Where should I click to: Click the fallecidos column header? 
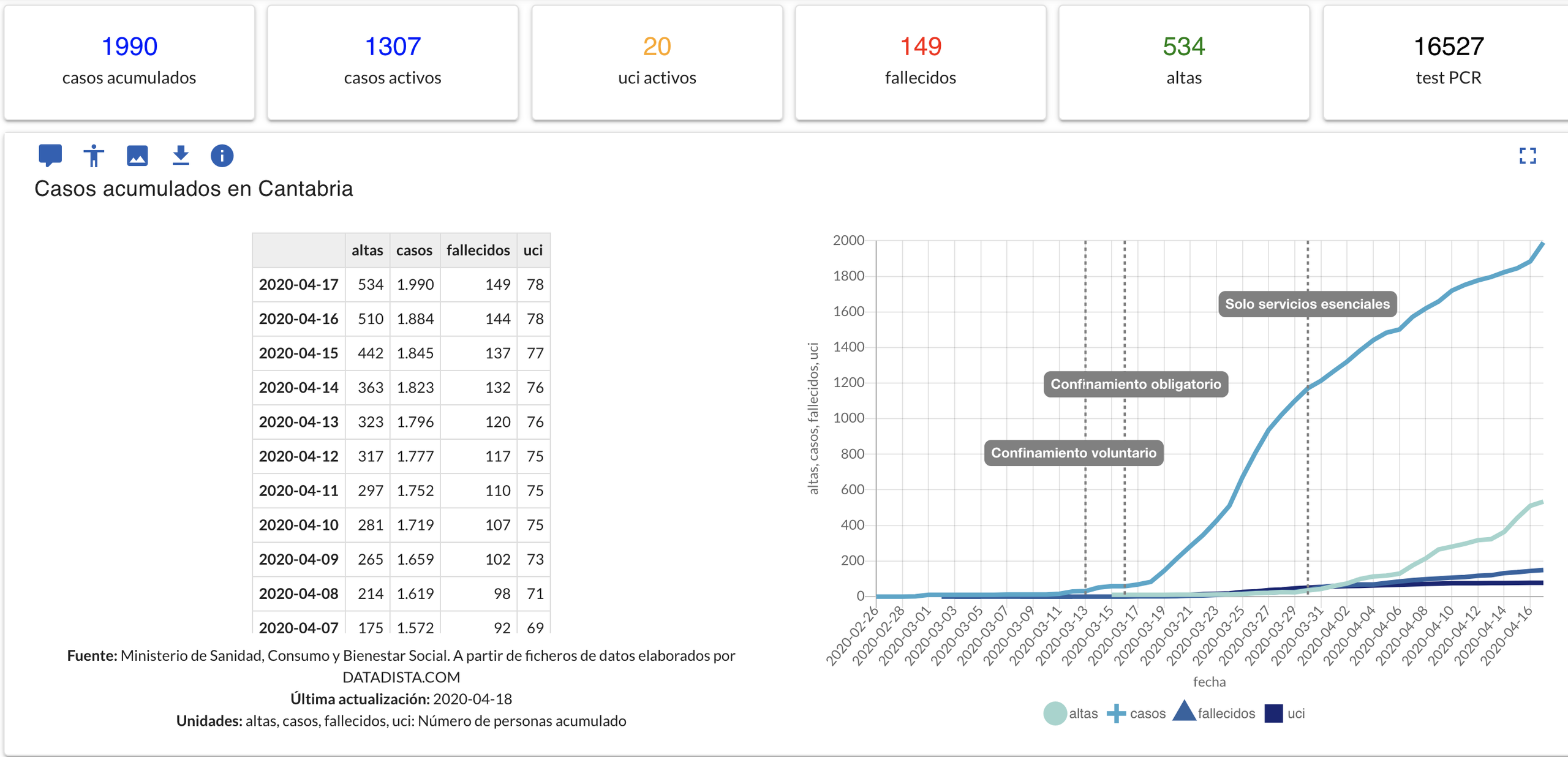tap(478, 250)
